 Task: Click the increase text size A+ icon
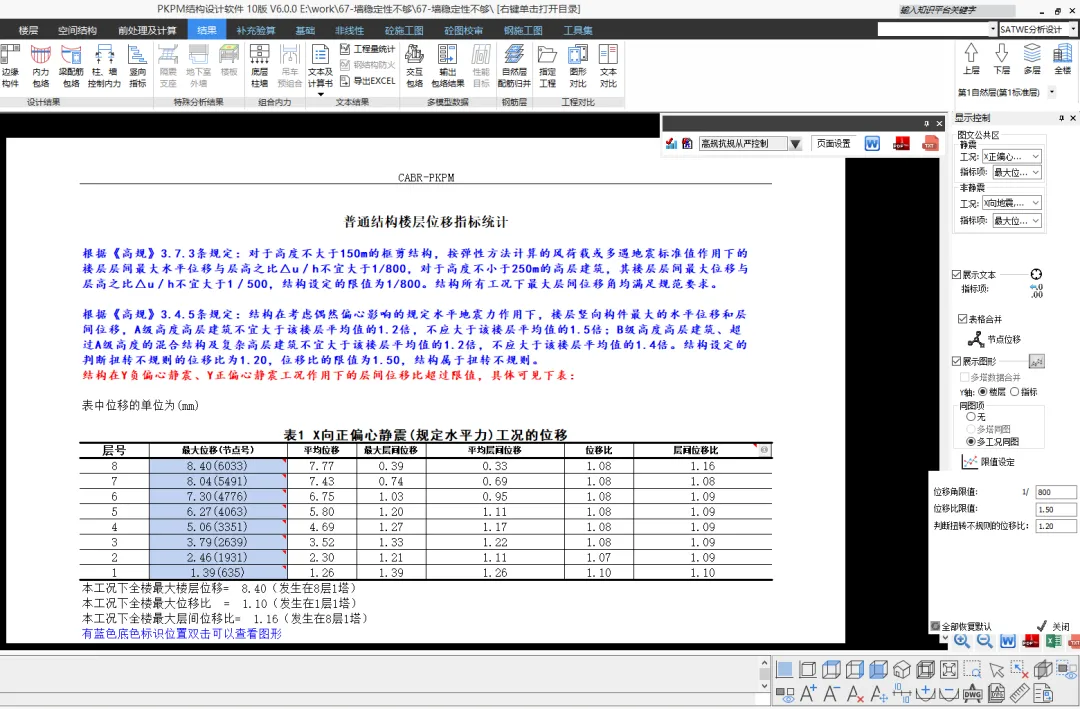click(x=808, y=693)
